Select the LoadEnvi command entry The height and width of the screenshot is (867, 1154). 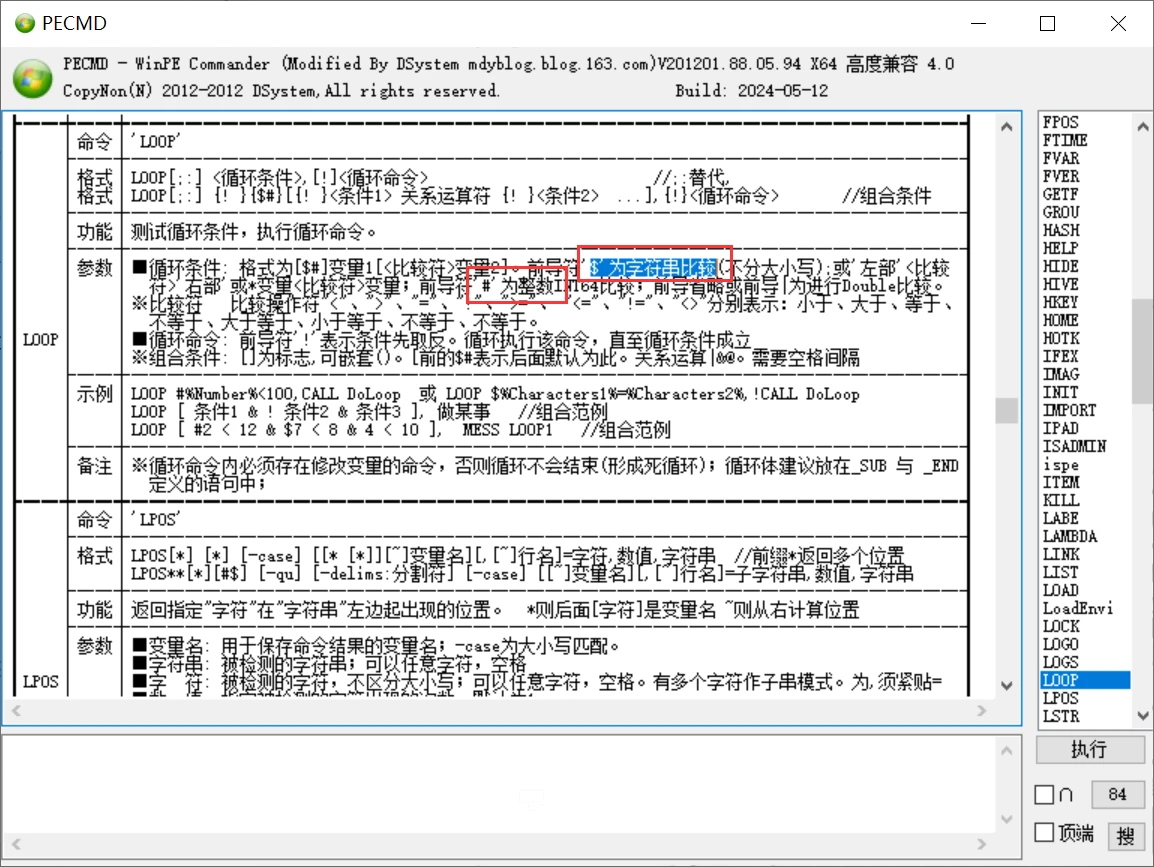pos(1072,608)
